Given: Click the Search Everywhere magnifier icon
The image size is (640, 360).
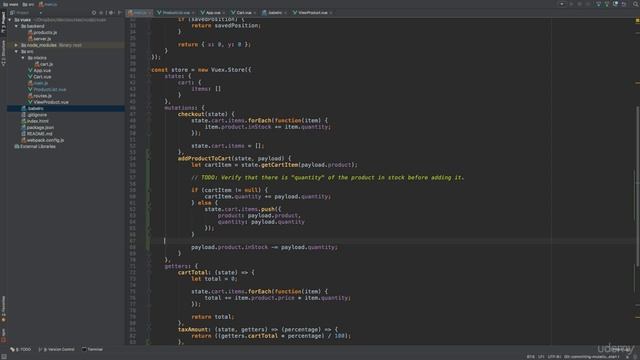Looking at the screenshot, I should pyautogui.click(x=635, y=4).
